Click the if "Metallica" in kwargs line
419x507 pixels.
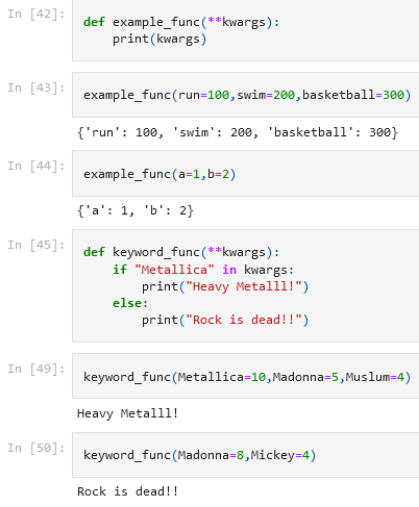pyautogui.click(x=203, y=269)
